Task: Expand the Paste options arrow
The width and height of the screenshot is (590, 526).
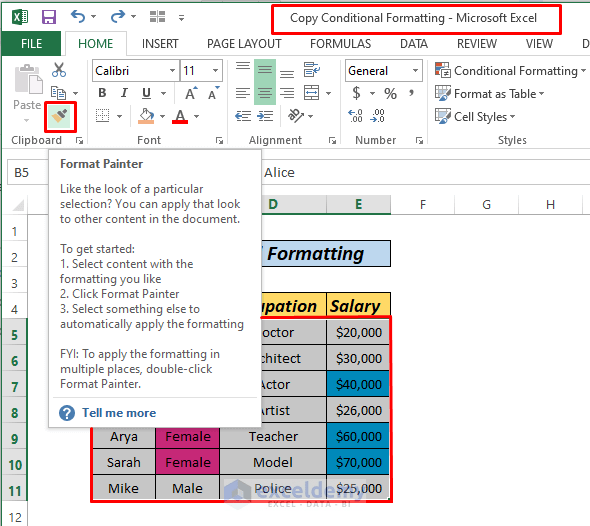Action: pos(26,120)
